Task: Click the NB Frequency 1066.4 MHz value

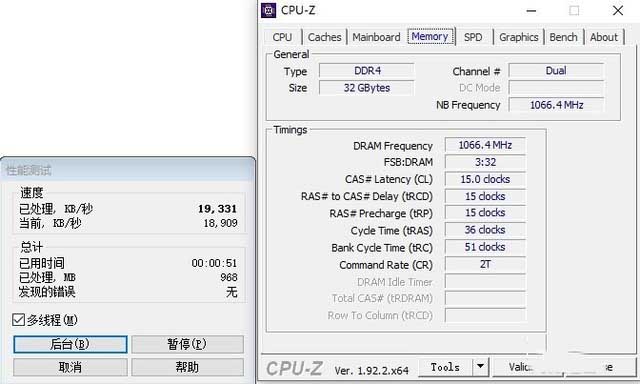Action: click(x=556, y=105)
